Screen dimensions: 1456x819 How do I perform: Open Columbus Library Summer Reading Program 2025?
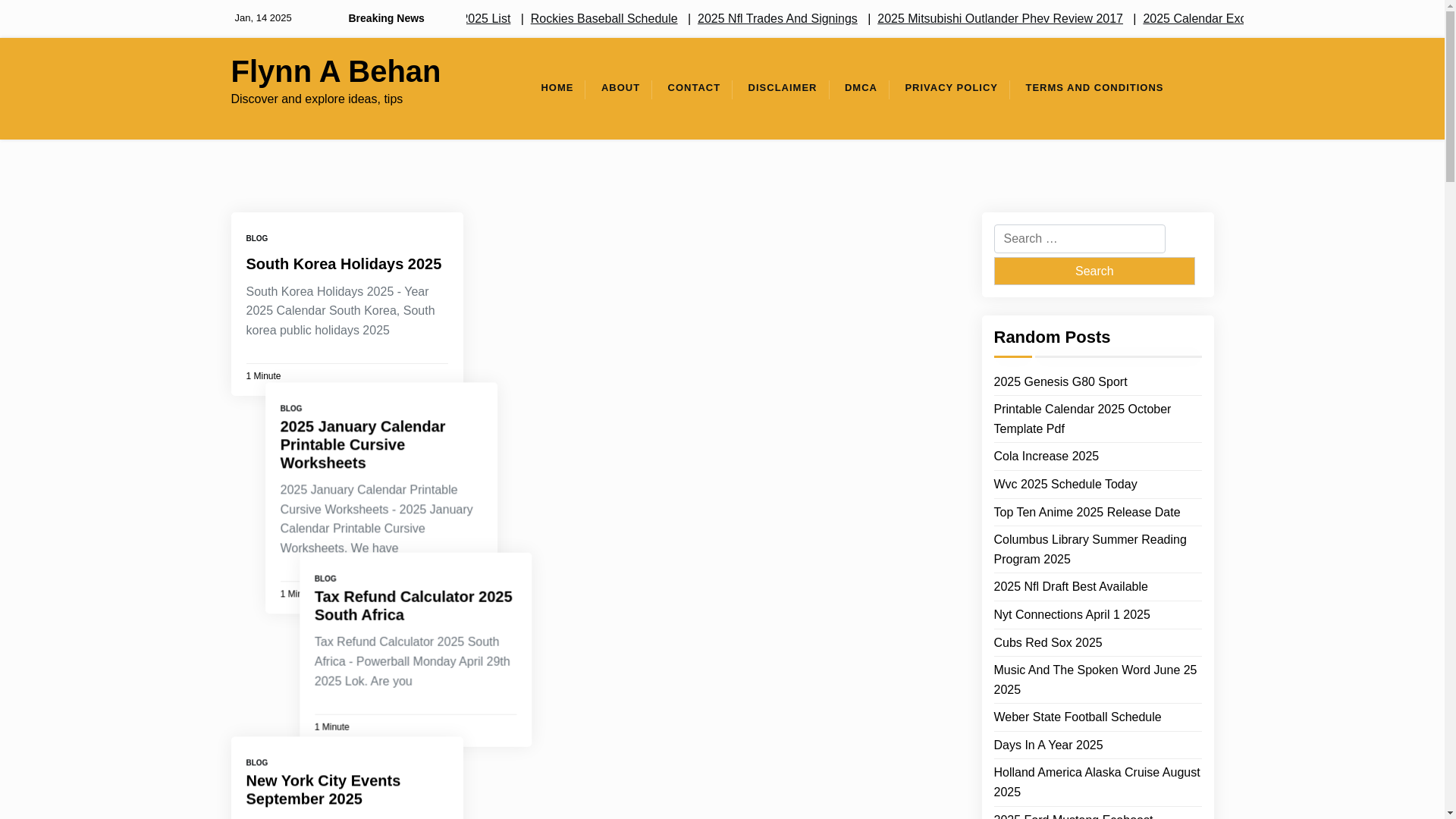tap(1090, 550)
